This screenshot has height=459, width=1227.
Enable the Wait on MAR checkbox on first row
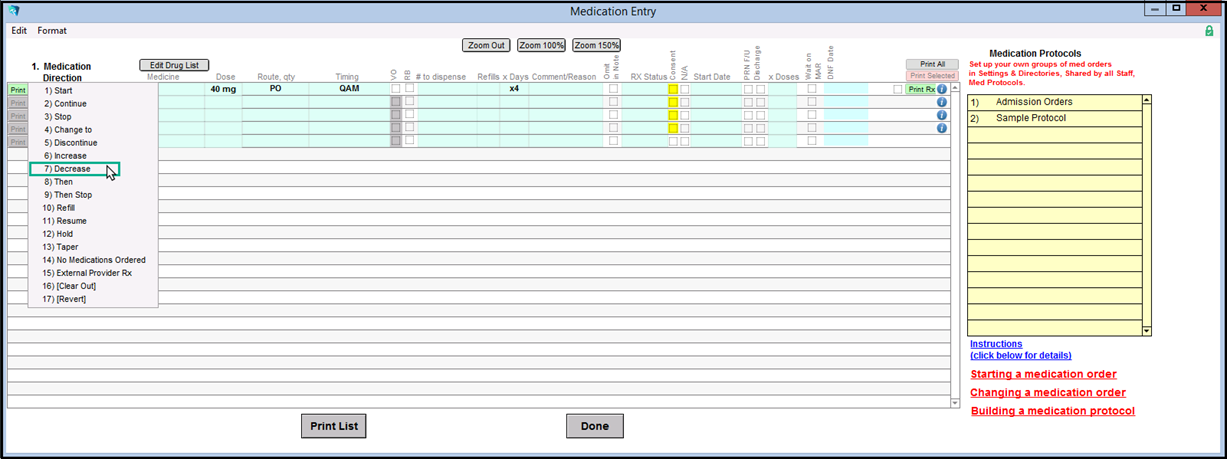click(x=812, y=89)
